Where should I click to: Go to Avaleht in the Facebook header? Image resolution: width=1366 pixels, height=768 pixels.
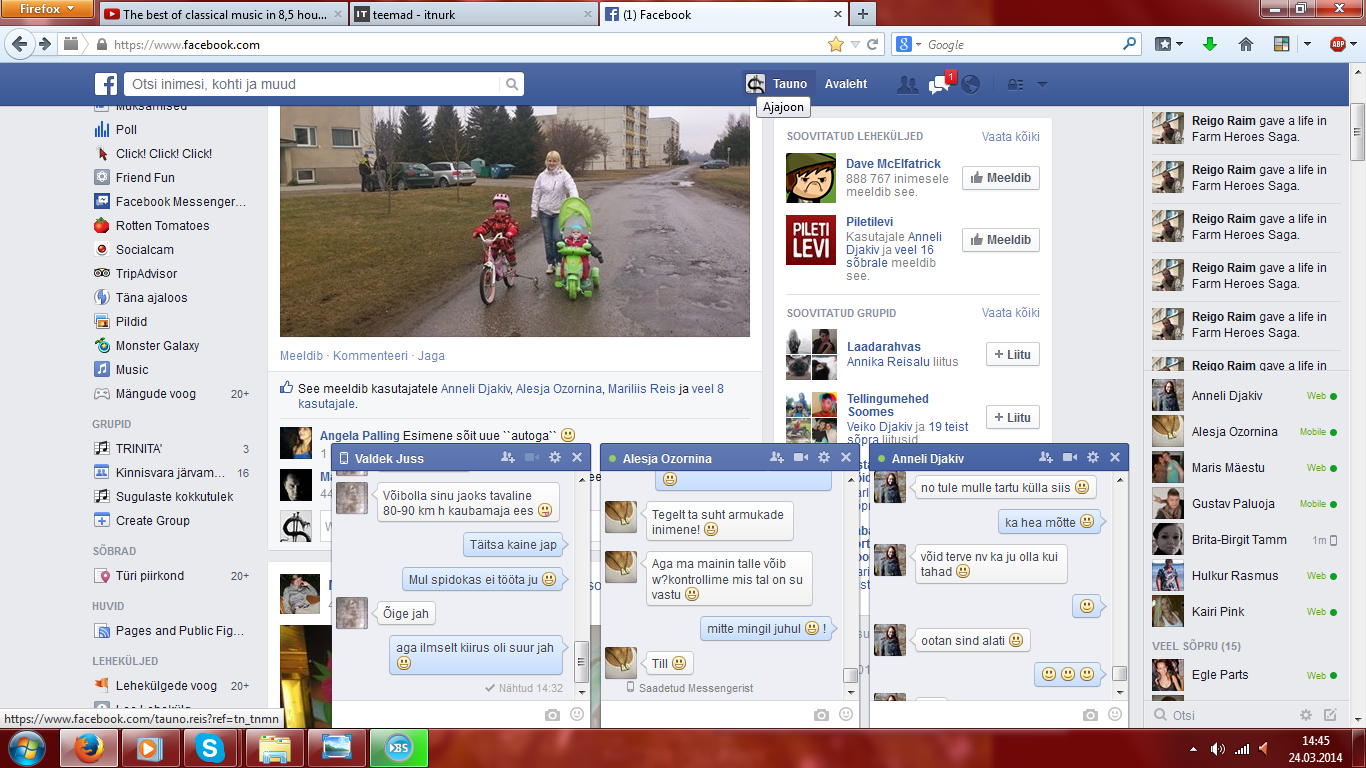[x=845, y=85]
